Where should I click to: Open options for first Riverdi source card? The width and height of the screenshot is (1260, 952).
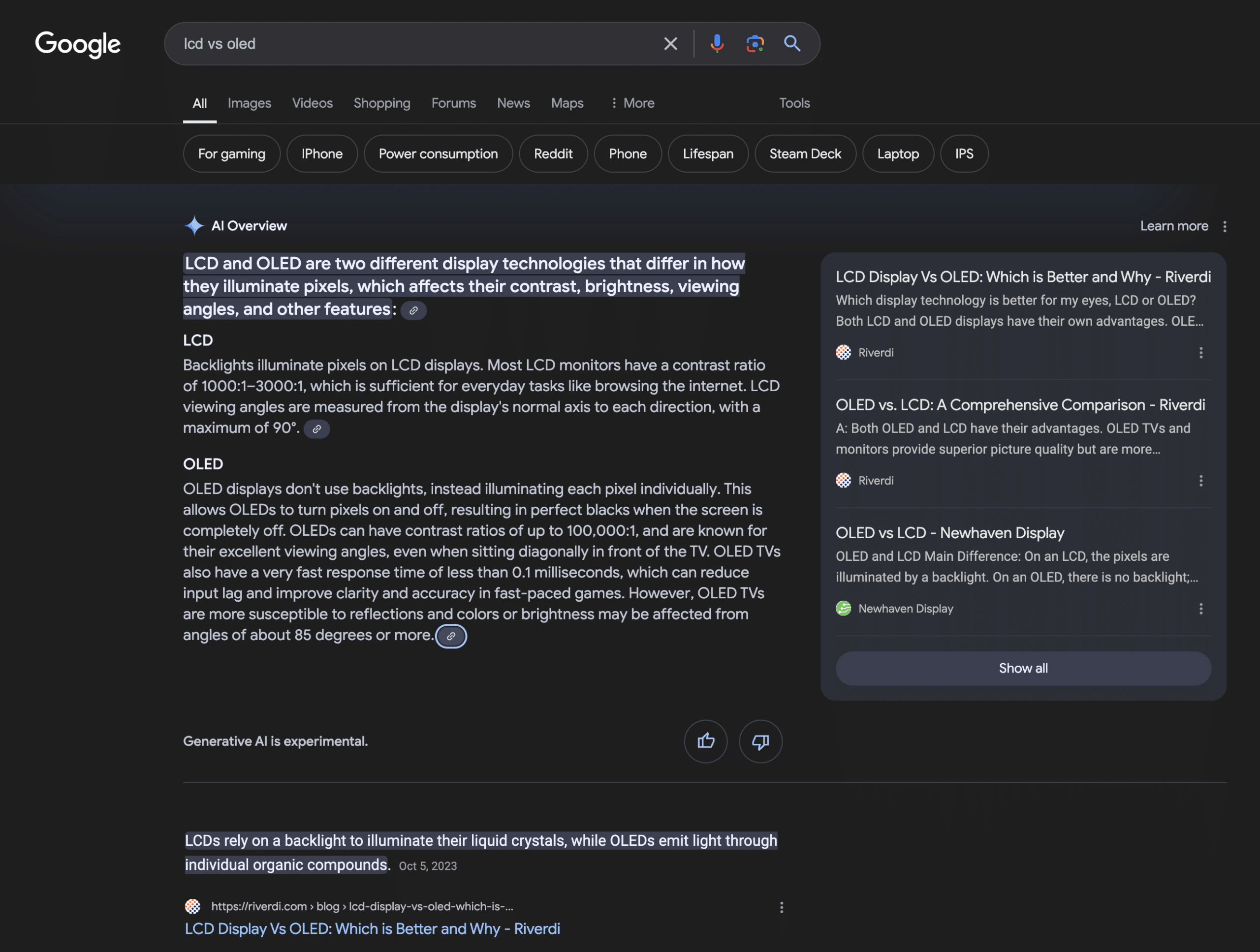(1201, 353)
